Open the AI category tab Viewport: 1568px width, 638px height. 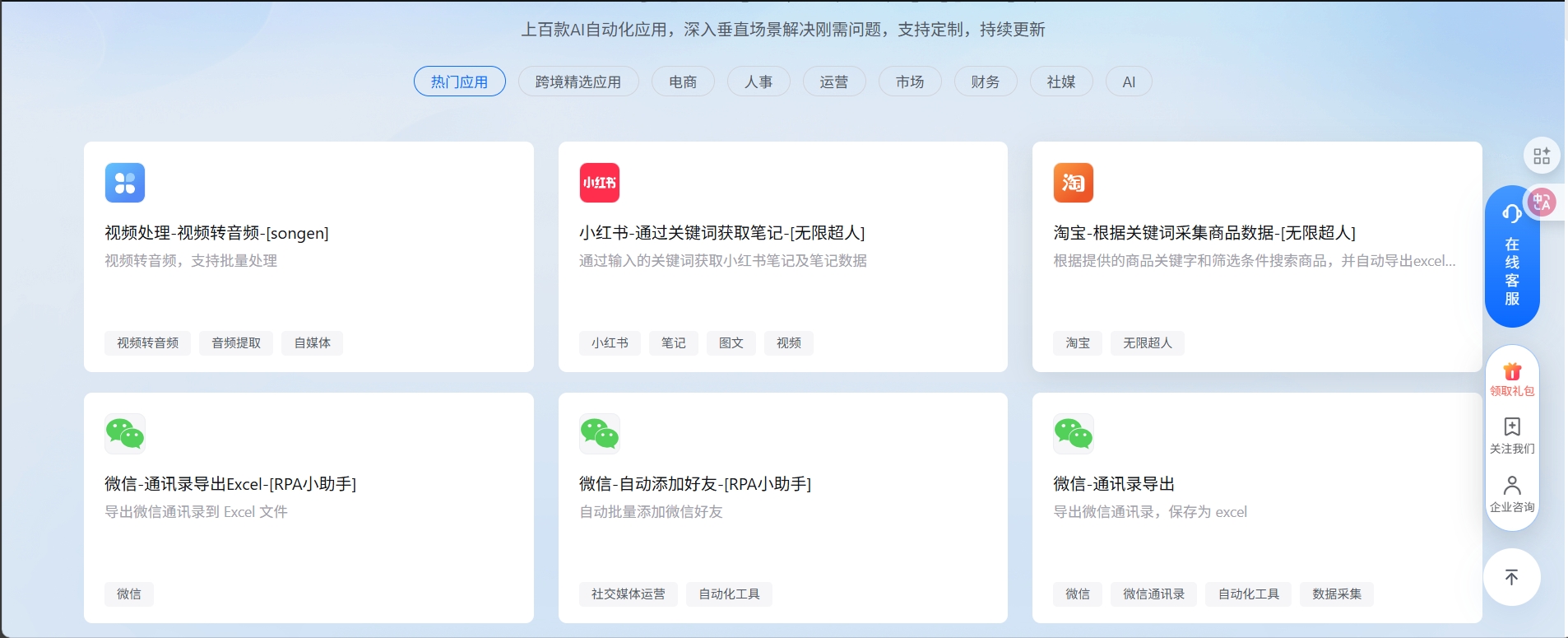[x=1129, y=81]
